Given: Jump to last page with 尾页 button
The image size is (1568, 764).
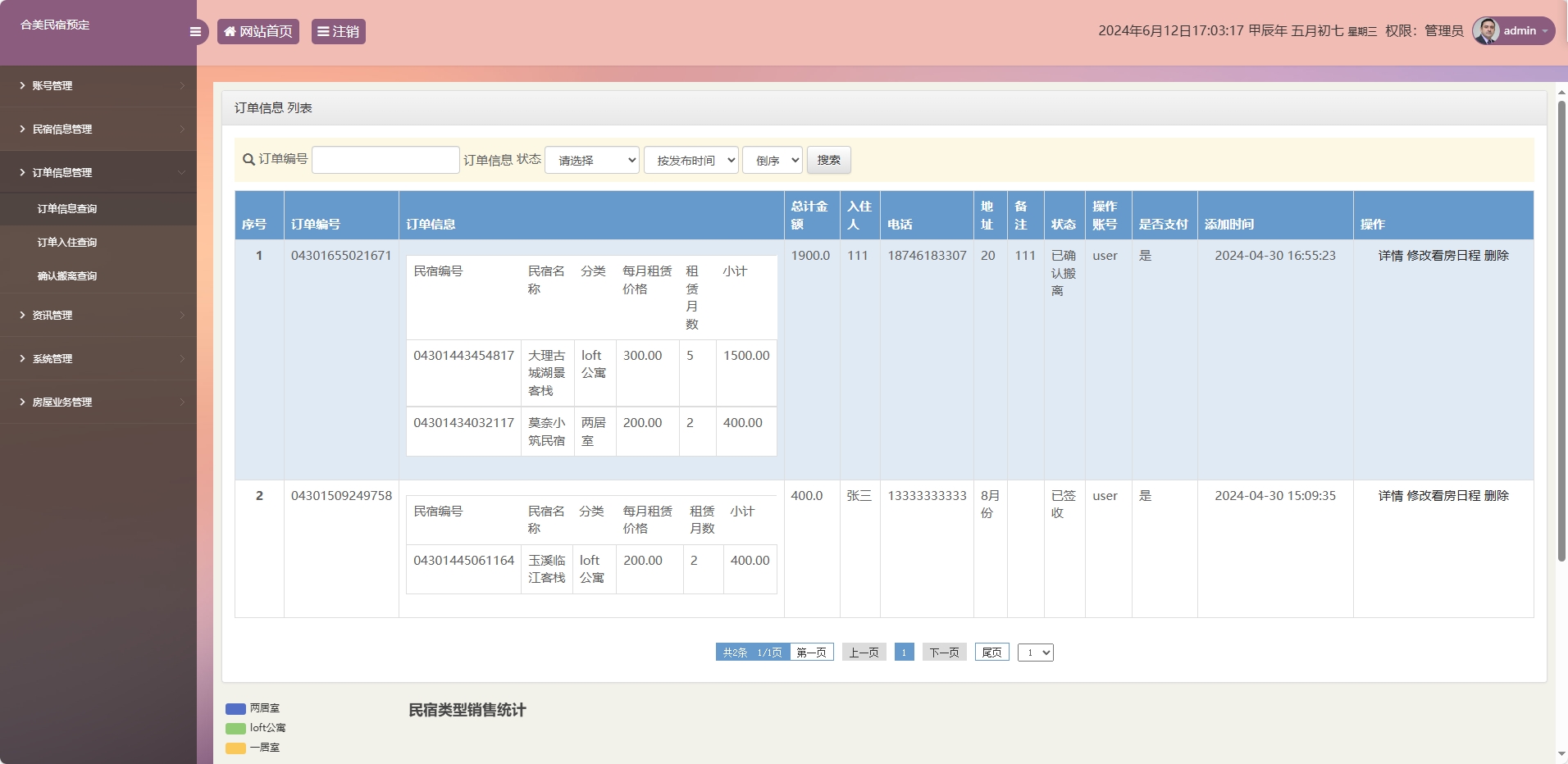Looking at the screenshot, I should 991,652.
